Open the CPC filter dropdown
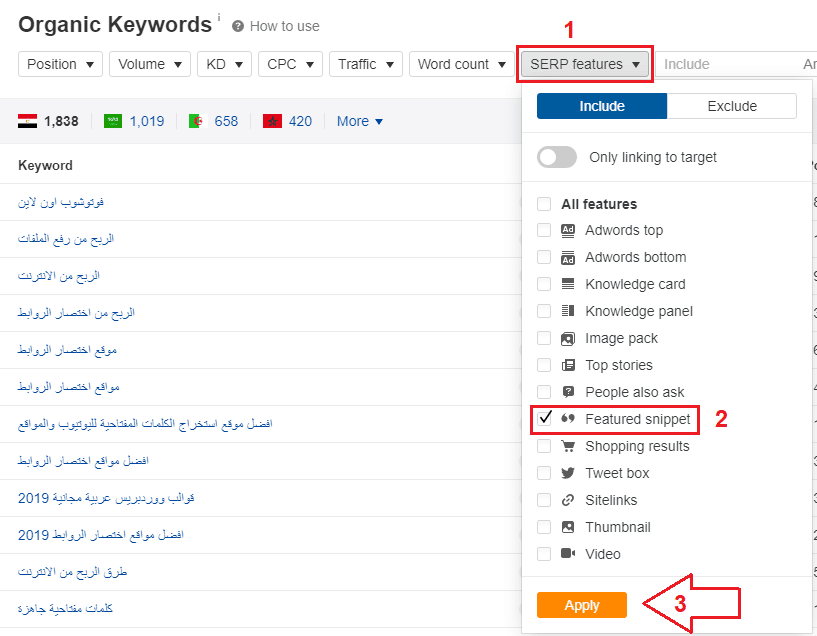This screenshot has height=636, width=817. coord(291,64)
